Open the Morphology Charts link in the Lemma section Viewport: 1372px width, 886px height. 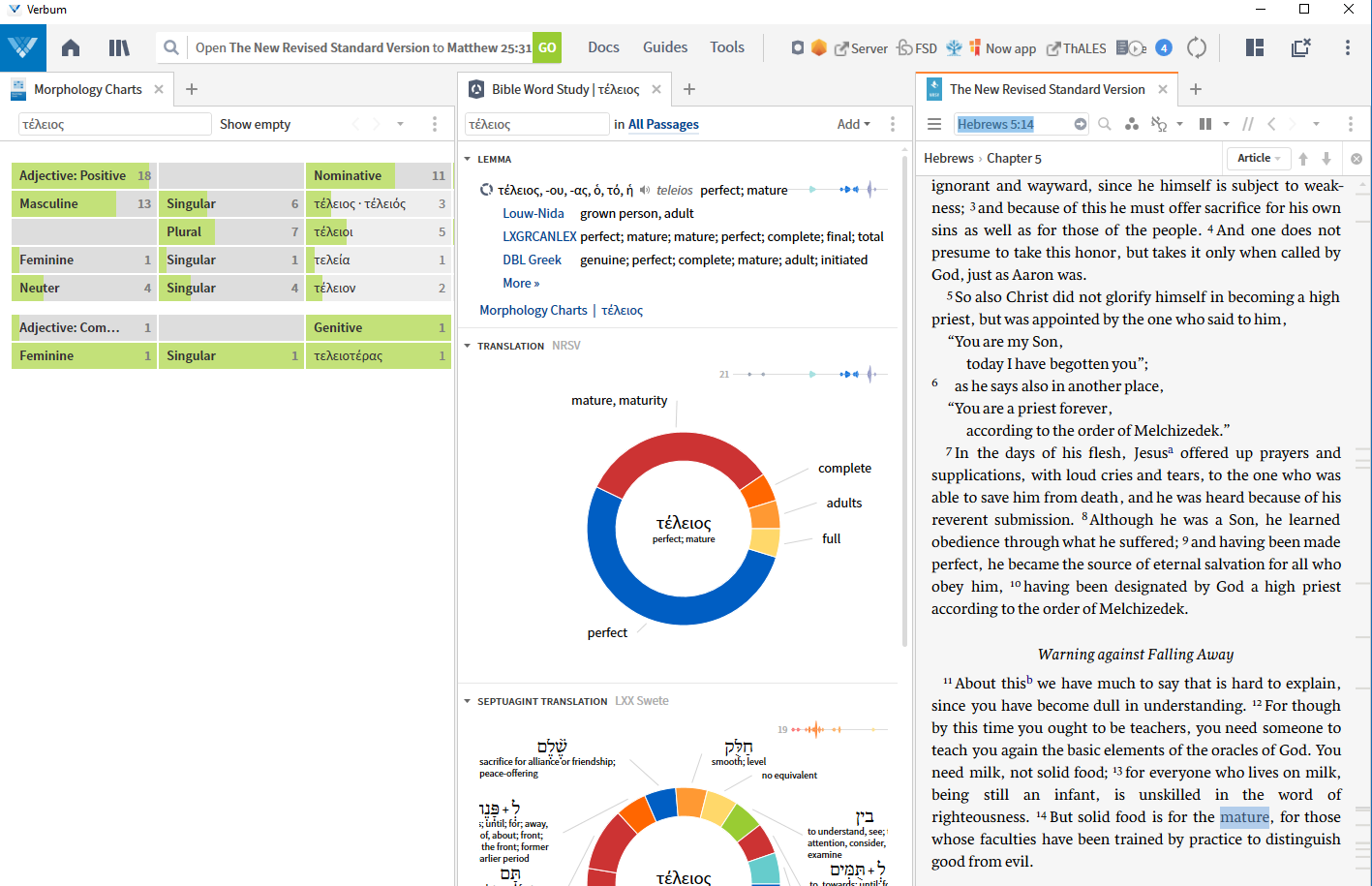[x=534, y=310]
